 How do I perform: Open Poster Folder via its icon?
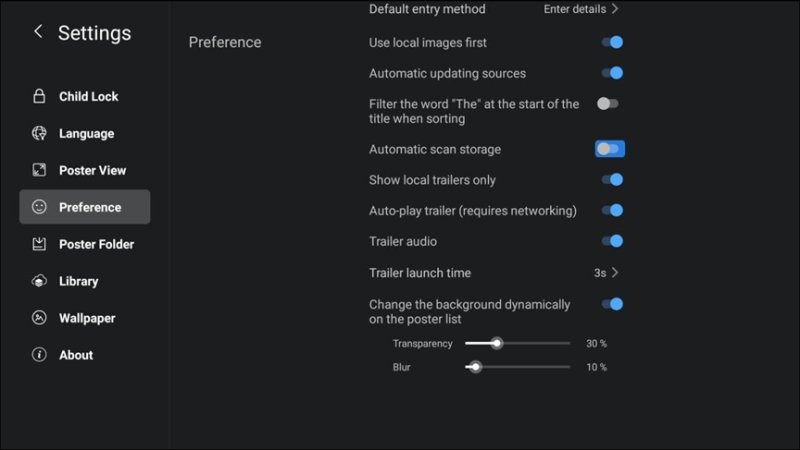[39, 244]
